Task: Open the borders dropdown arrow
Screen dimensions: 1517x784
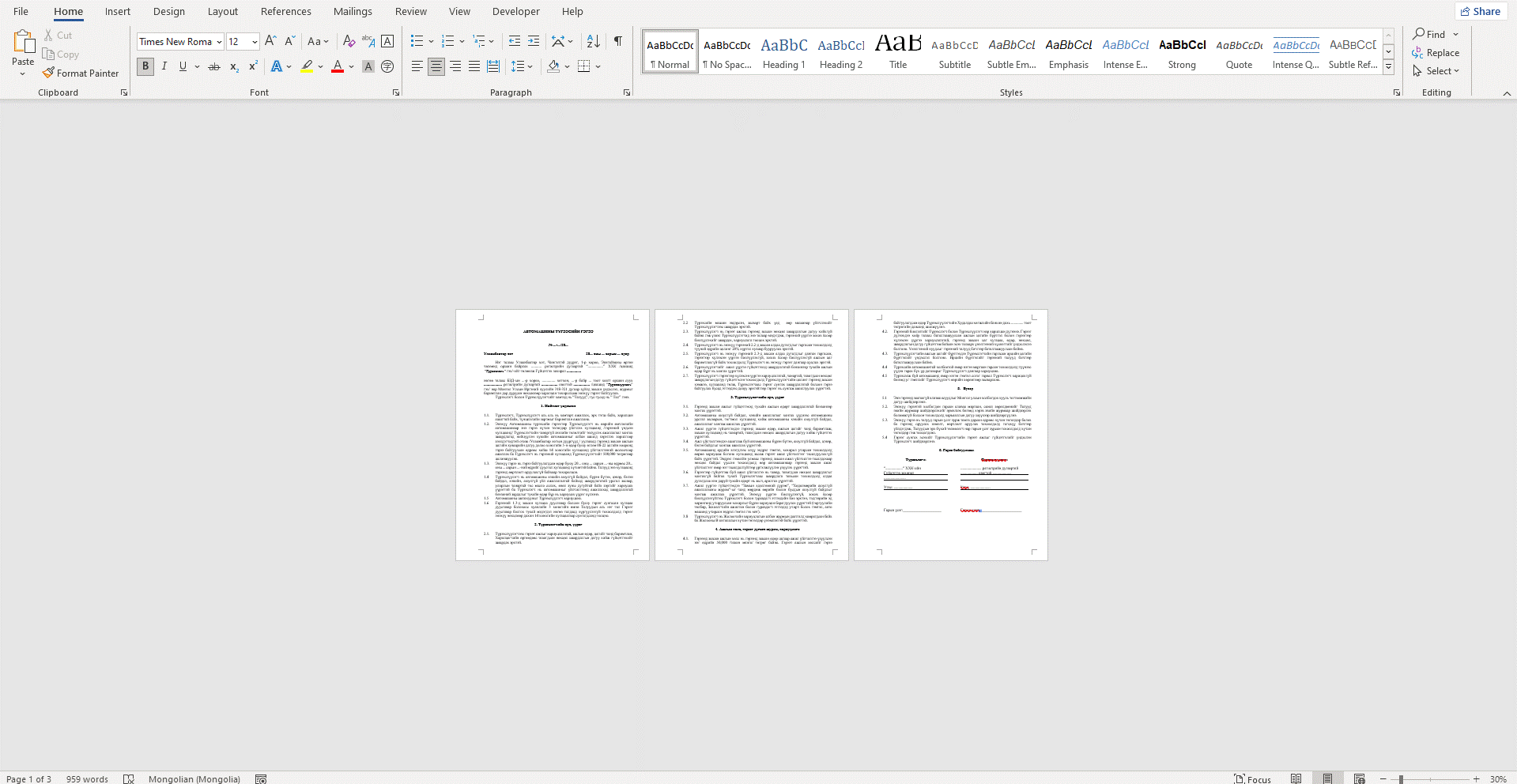Action: [x=598, y=66]
